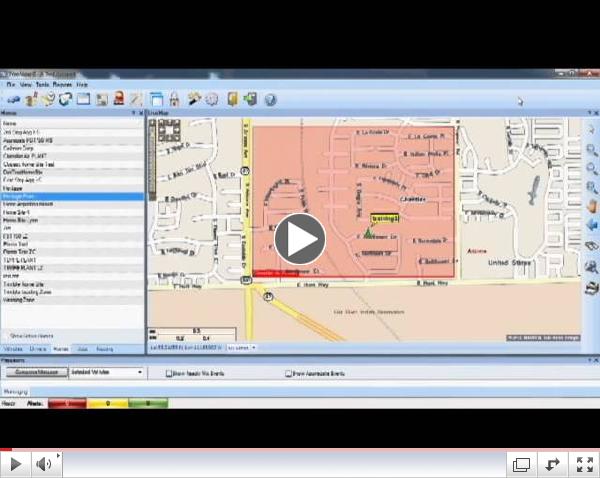Select the hand pan tool beside the map

[592, 206]
